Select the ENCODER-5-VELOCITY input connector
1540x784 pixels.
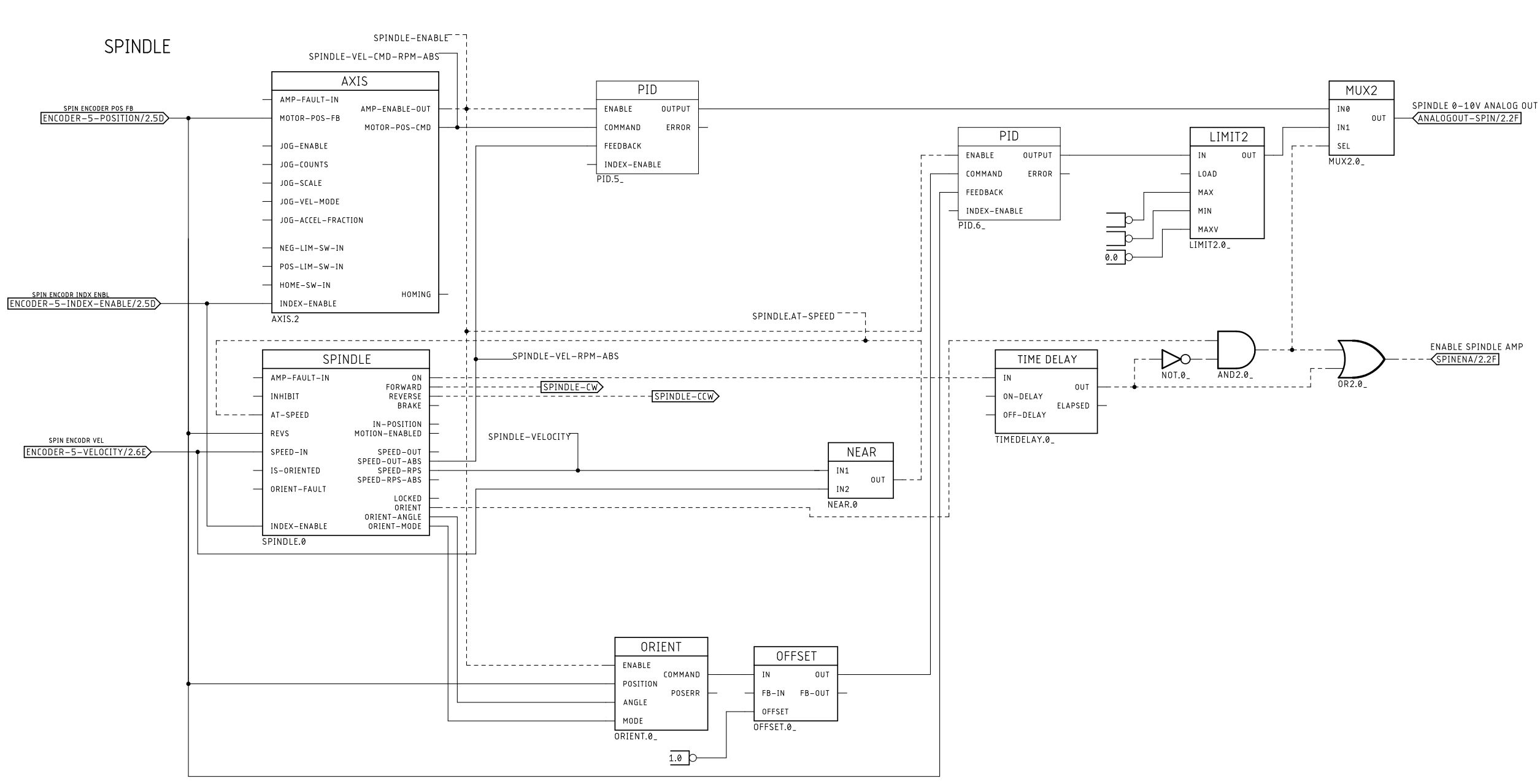point(87,453)
